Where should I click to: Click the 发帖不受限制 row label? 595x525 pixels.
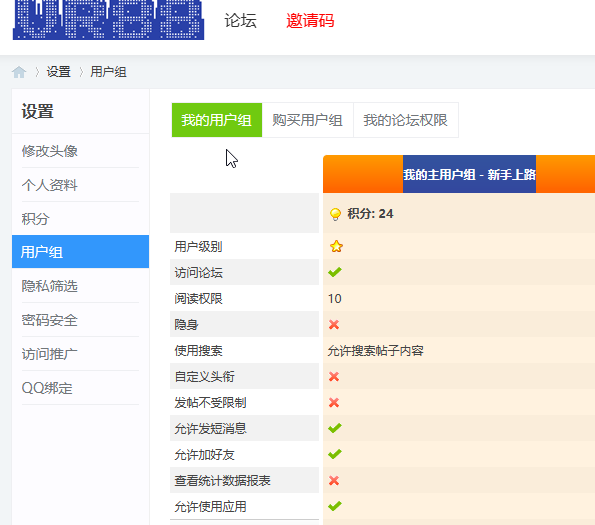point(210,402)
